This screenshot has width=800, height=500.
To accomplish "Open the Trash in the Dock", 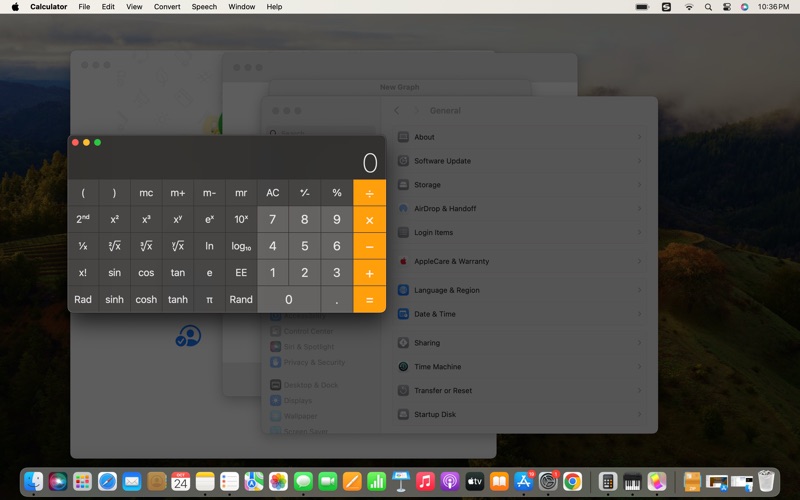I will click(766, 482).
